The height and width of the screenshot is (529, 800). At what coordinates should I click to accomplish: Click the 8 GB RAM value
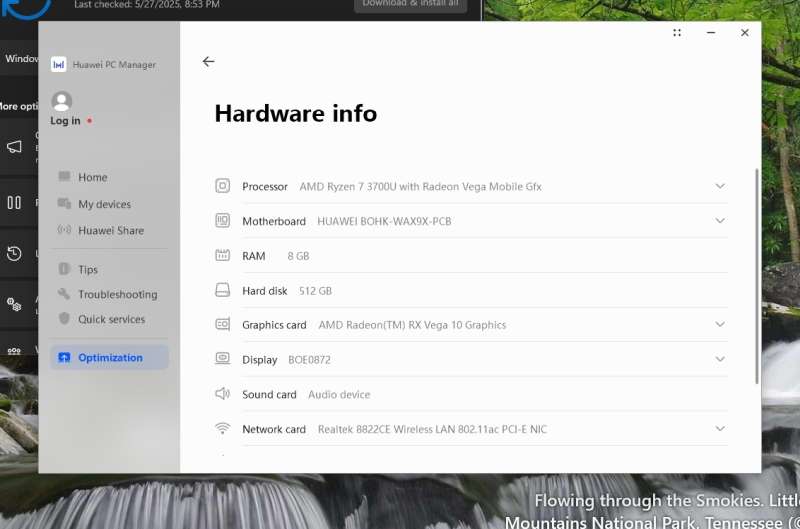[x=298, y=256]
